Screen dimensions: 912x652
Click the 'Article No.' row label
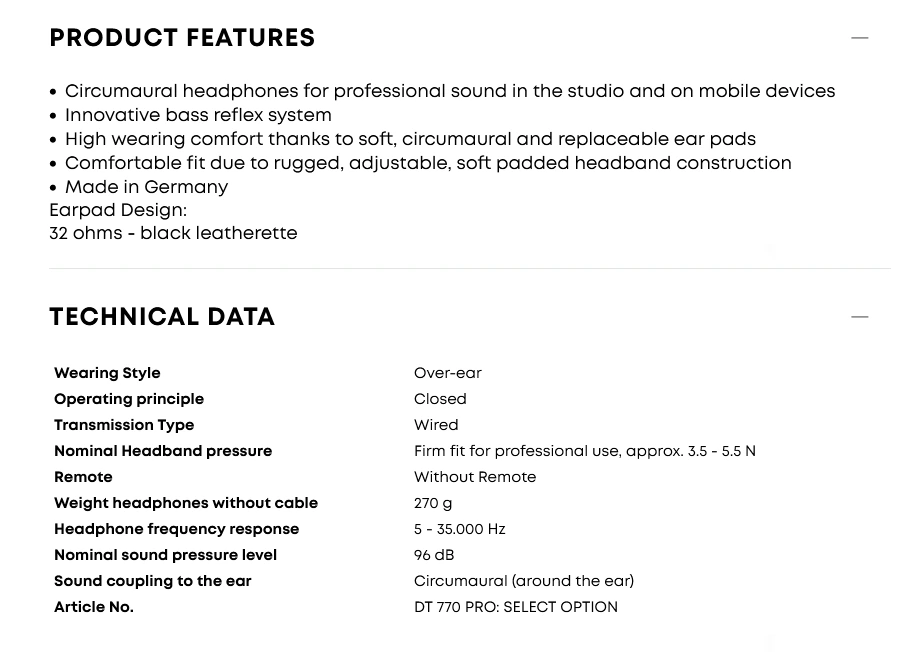point(94,607)
